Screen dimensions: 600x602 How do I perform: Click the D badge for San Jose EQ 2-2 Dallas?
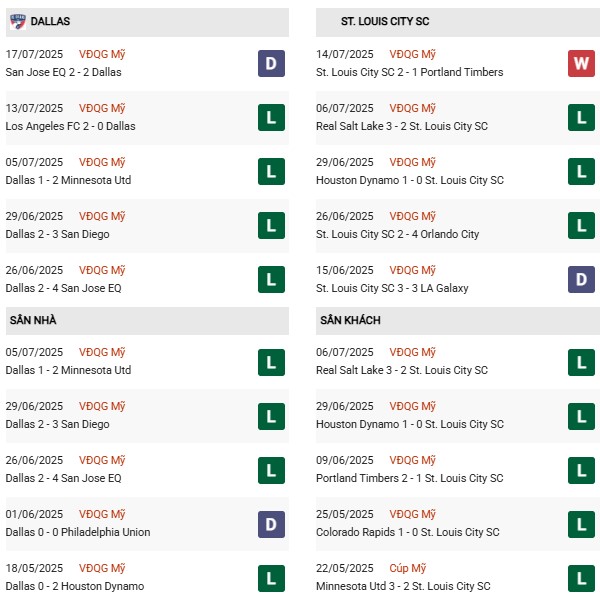271,64
